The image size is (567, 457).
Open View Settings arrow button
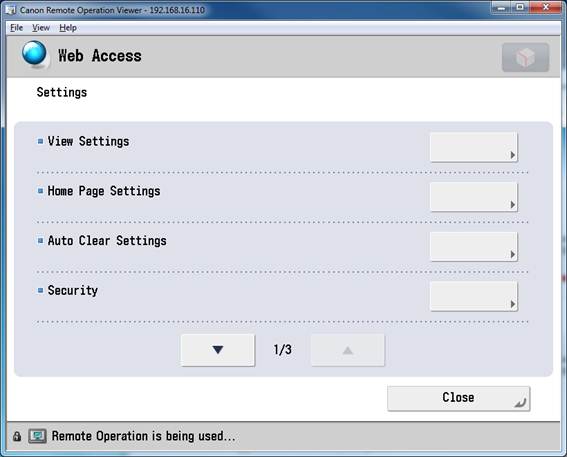473,147
